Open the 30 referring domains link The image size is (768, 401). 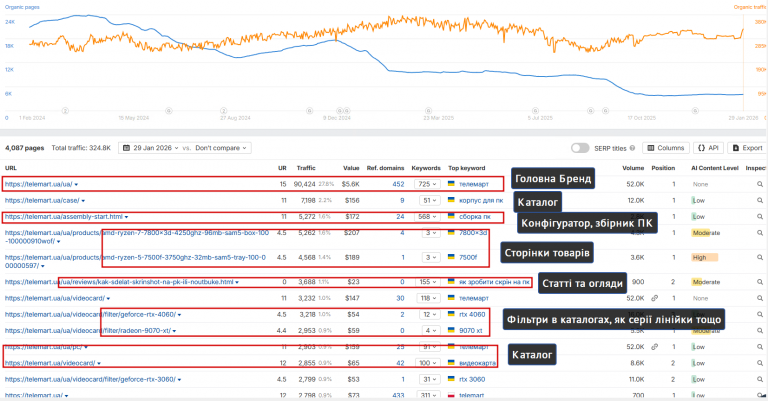400,298
